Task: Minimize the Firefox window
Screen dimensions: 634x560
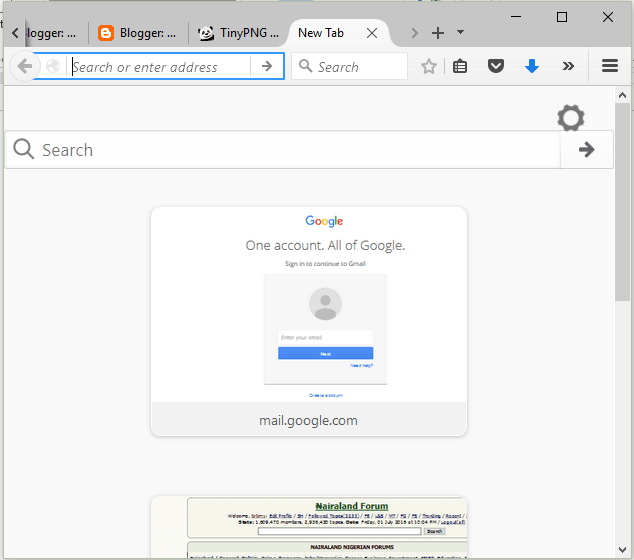Action: tap(516, 17)
